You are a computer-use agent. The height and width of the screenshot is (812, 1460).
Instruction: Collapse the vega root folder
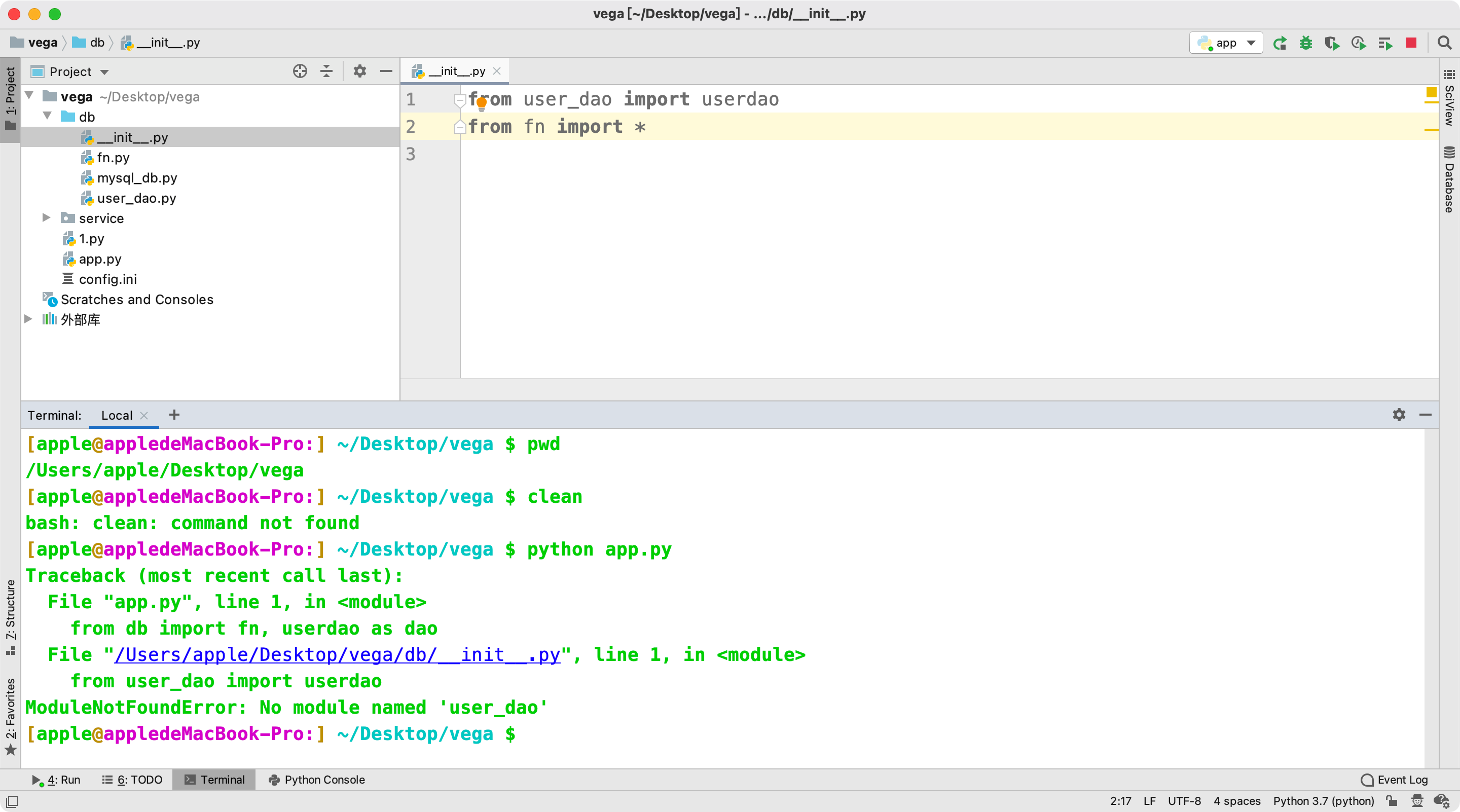coord(29,96)
